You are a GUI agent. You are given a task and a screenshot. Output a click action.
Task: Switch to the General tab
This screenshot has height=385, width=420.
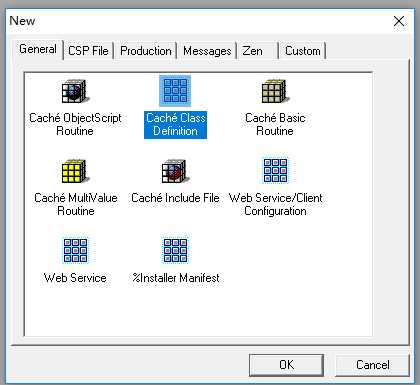point(38,49)
